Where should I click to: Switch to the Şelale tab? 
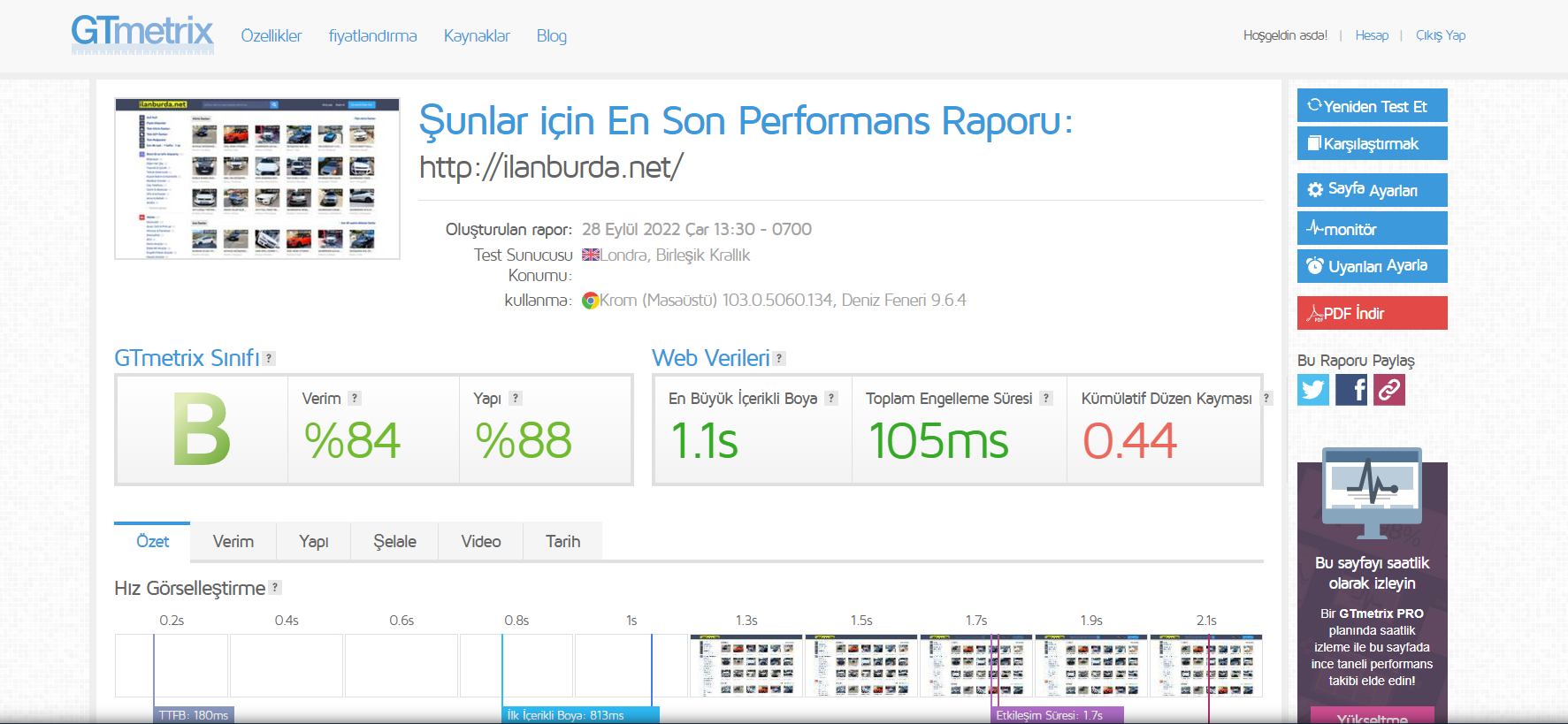pos(394,541)
